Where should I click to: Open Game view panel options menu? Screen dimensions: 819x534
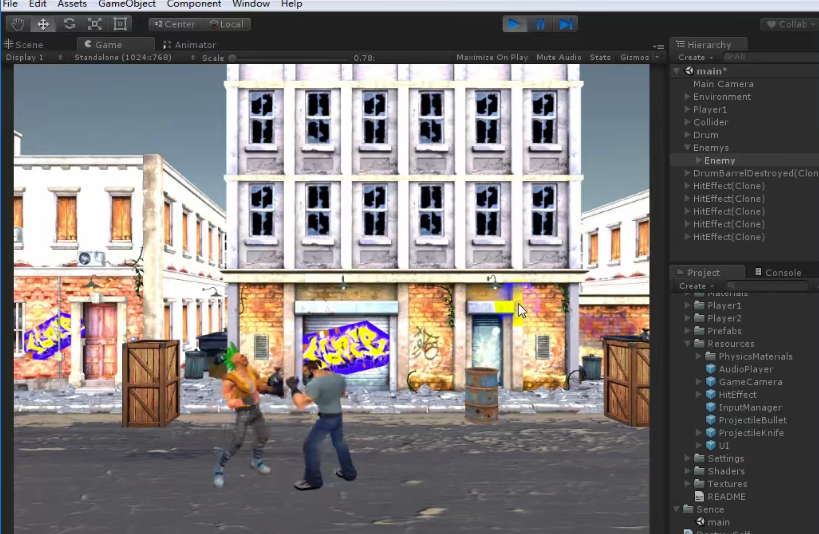pos(659,47)
